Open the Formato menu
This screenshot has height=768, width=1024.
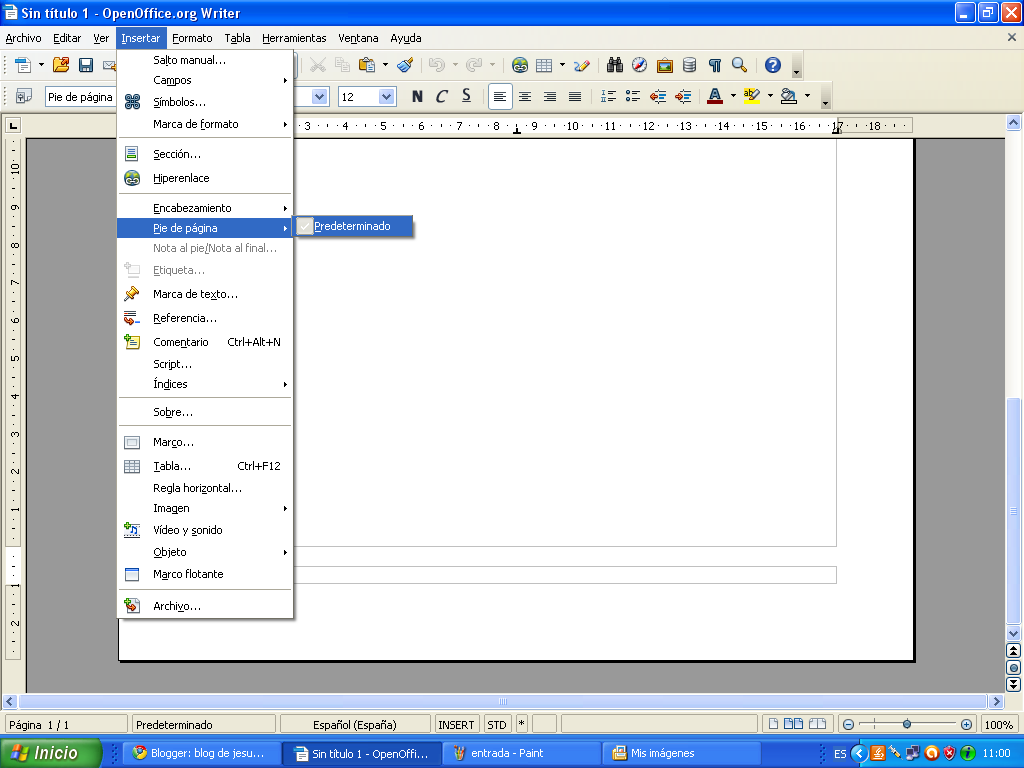[192, 39]
